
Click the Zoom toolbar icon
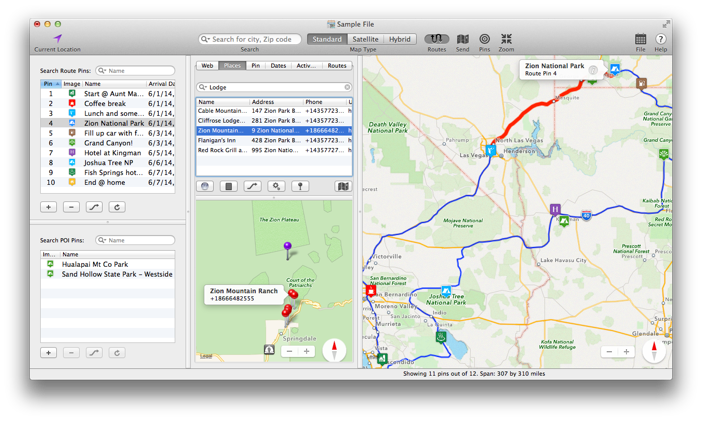coord(506,39)
